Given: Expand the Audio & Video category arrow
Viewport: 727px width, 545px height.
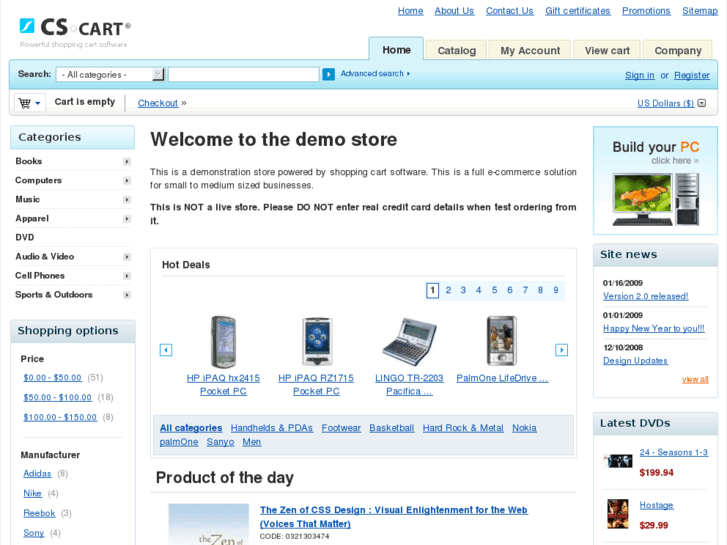Looking at the screenshot, I should point(127,256).
